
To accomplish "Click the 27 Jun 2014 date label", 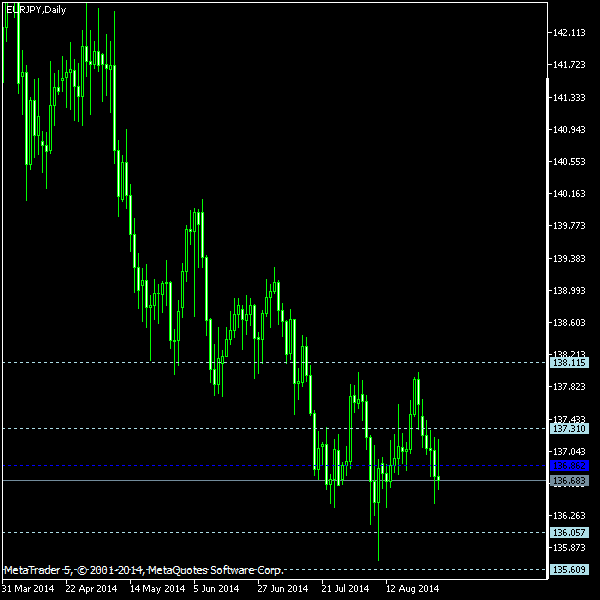I will 282,589.
